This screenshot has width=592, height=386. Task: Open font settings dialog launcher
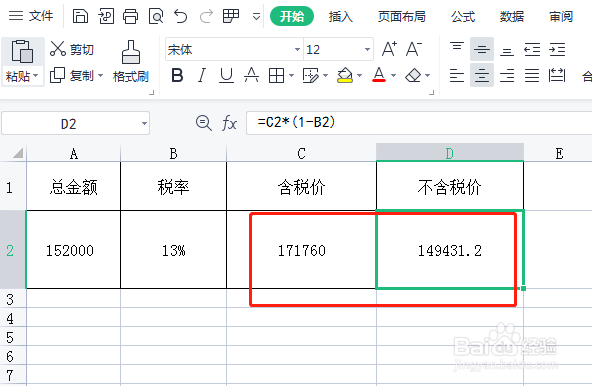coord(432,92)
